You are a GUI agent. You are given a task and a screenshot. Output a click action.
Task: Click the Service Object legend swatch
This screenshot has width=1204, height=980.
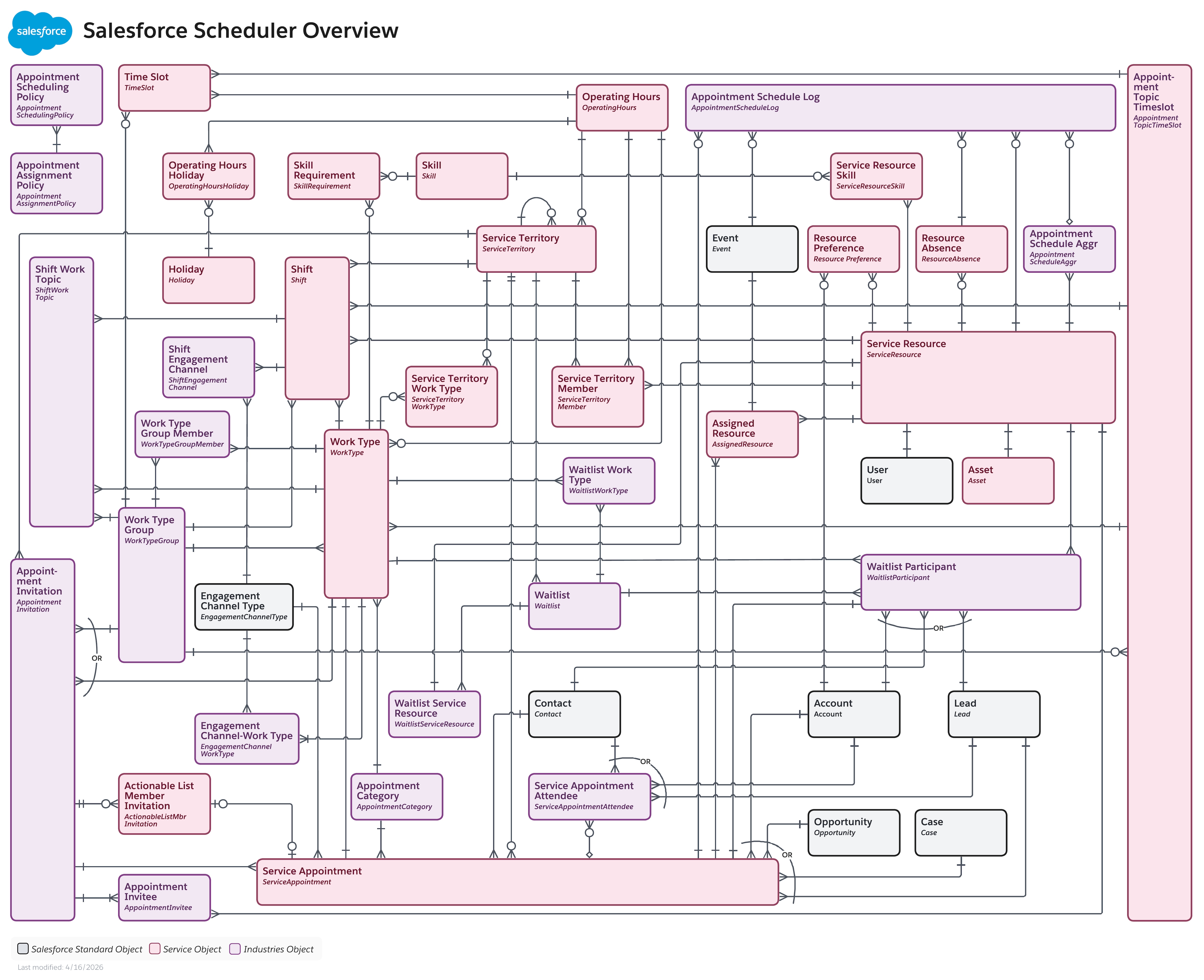tap(155, 948)
